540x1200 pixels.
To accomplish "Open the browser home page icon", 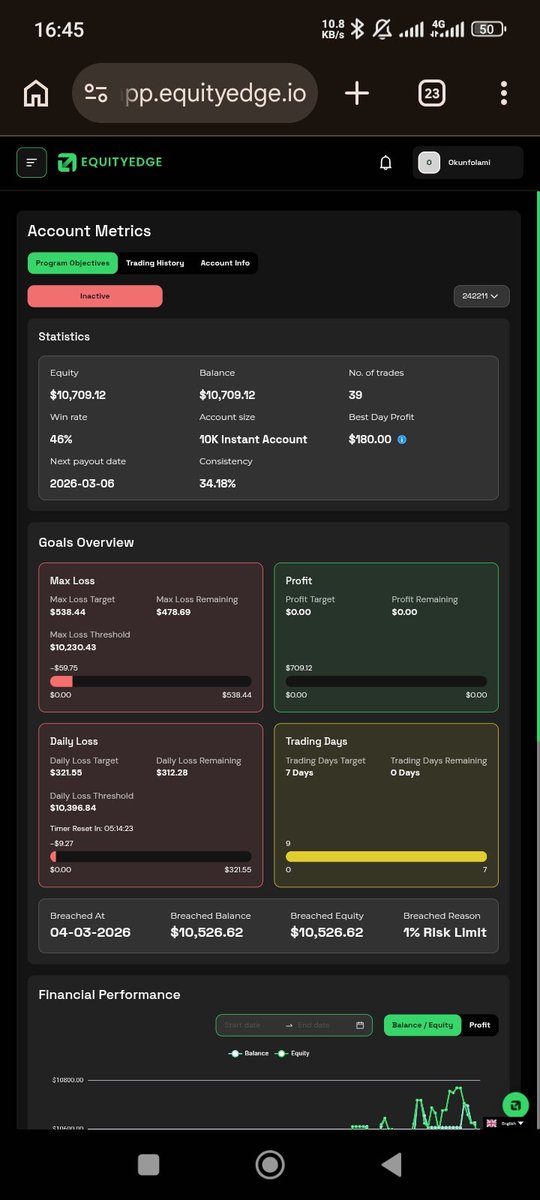I will pos(36,94).
